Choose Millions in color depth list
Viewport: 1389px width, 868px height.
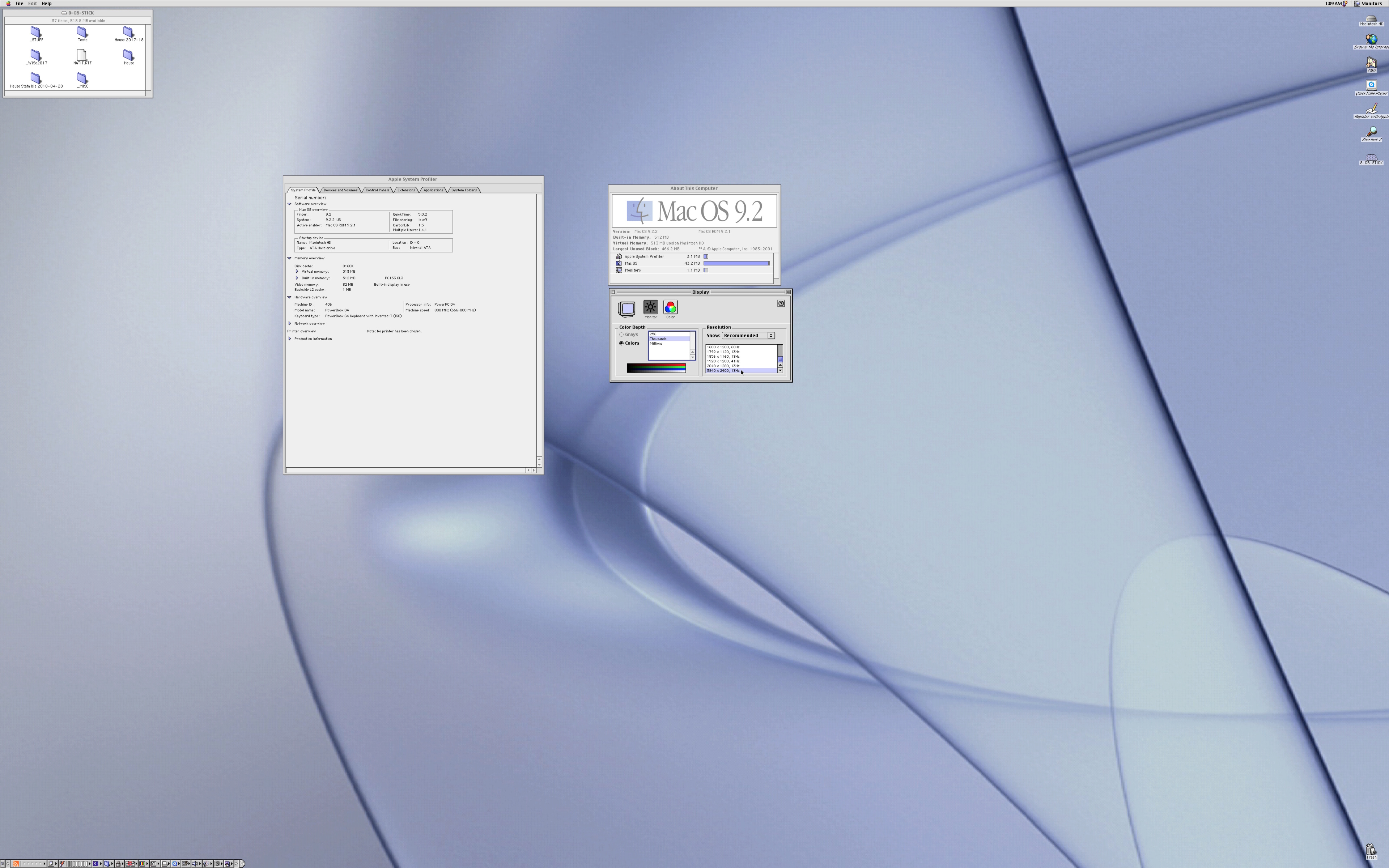[x=657, y=343]
